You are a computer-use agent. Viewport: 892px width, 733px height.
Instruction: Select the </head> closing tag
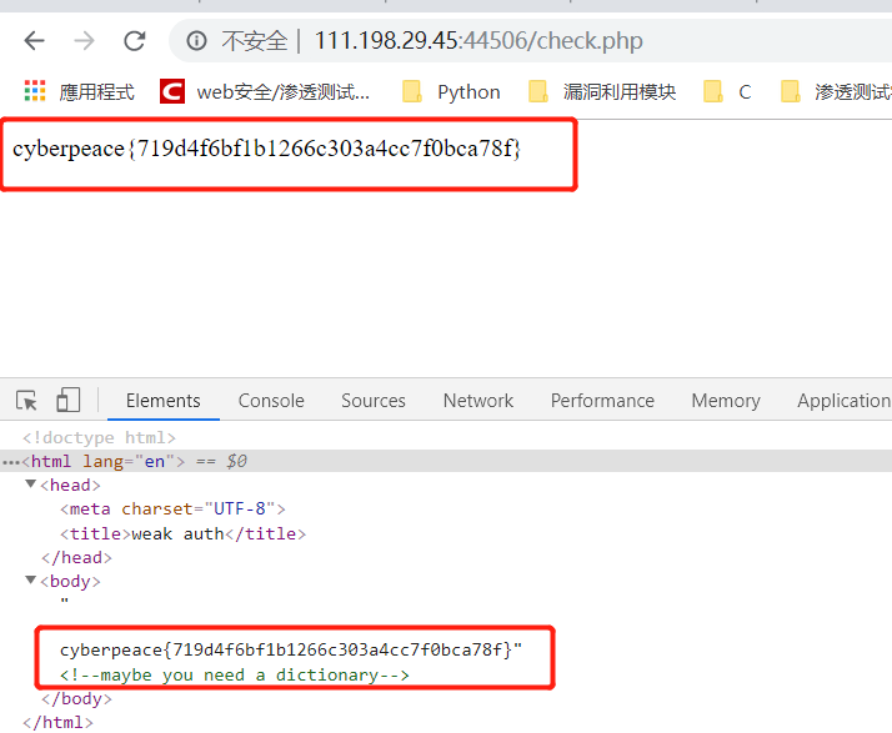(77, 558)
